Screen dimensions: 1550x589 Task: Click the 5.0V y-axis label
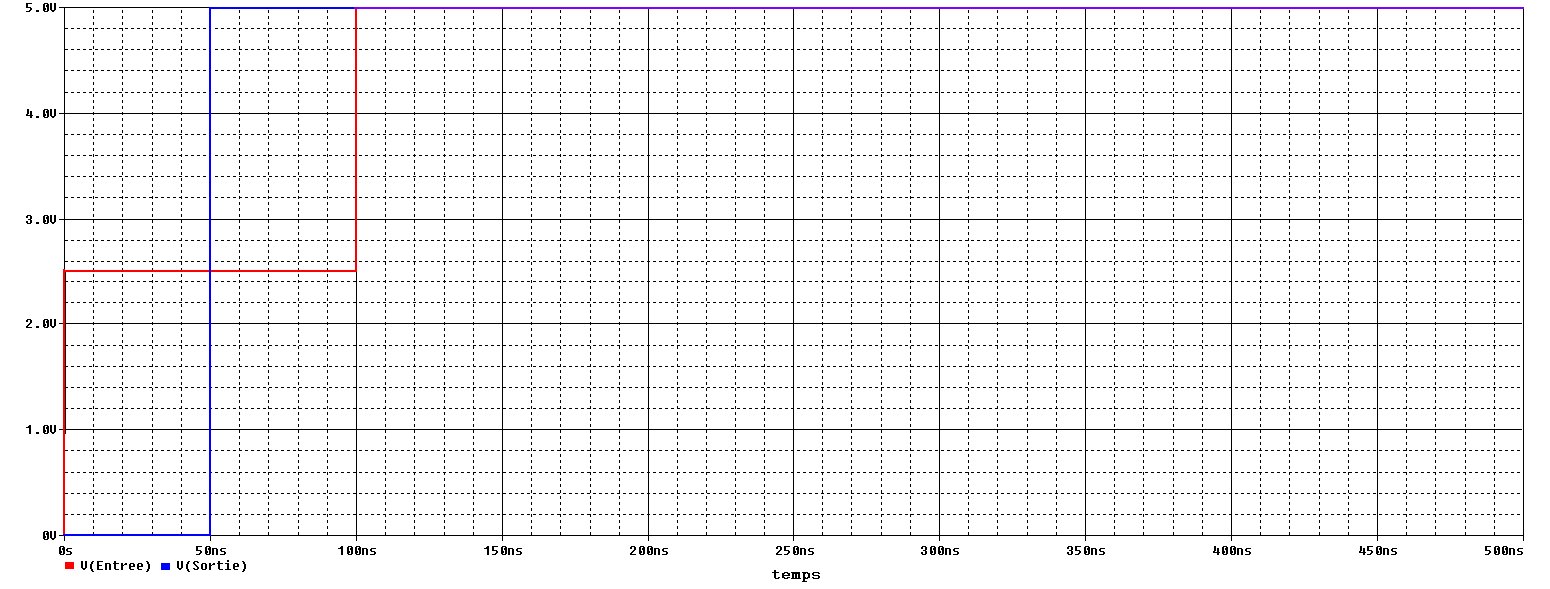(42, 8)
